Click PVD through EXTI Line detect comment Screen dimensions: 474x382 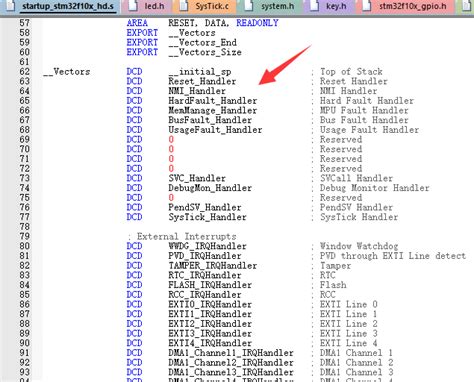(x=389, y=256)
